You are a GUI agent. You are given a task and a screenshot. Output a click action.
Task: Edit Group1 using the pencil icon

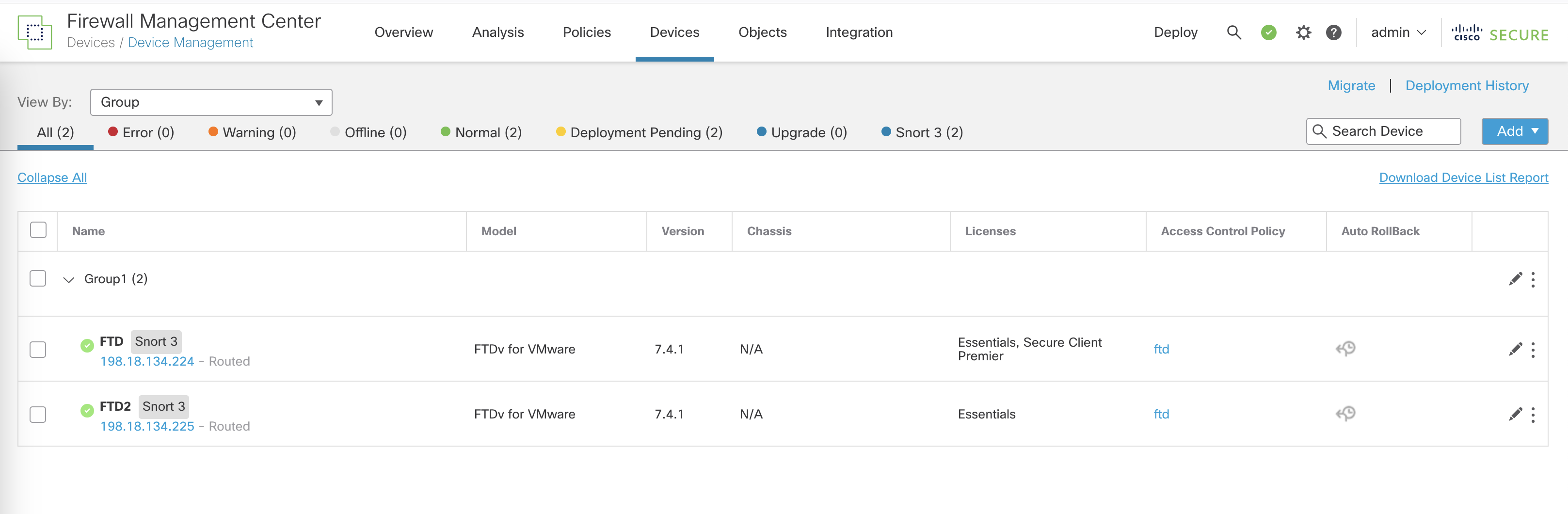pos(1515,279)
